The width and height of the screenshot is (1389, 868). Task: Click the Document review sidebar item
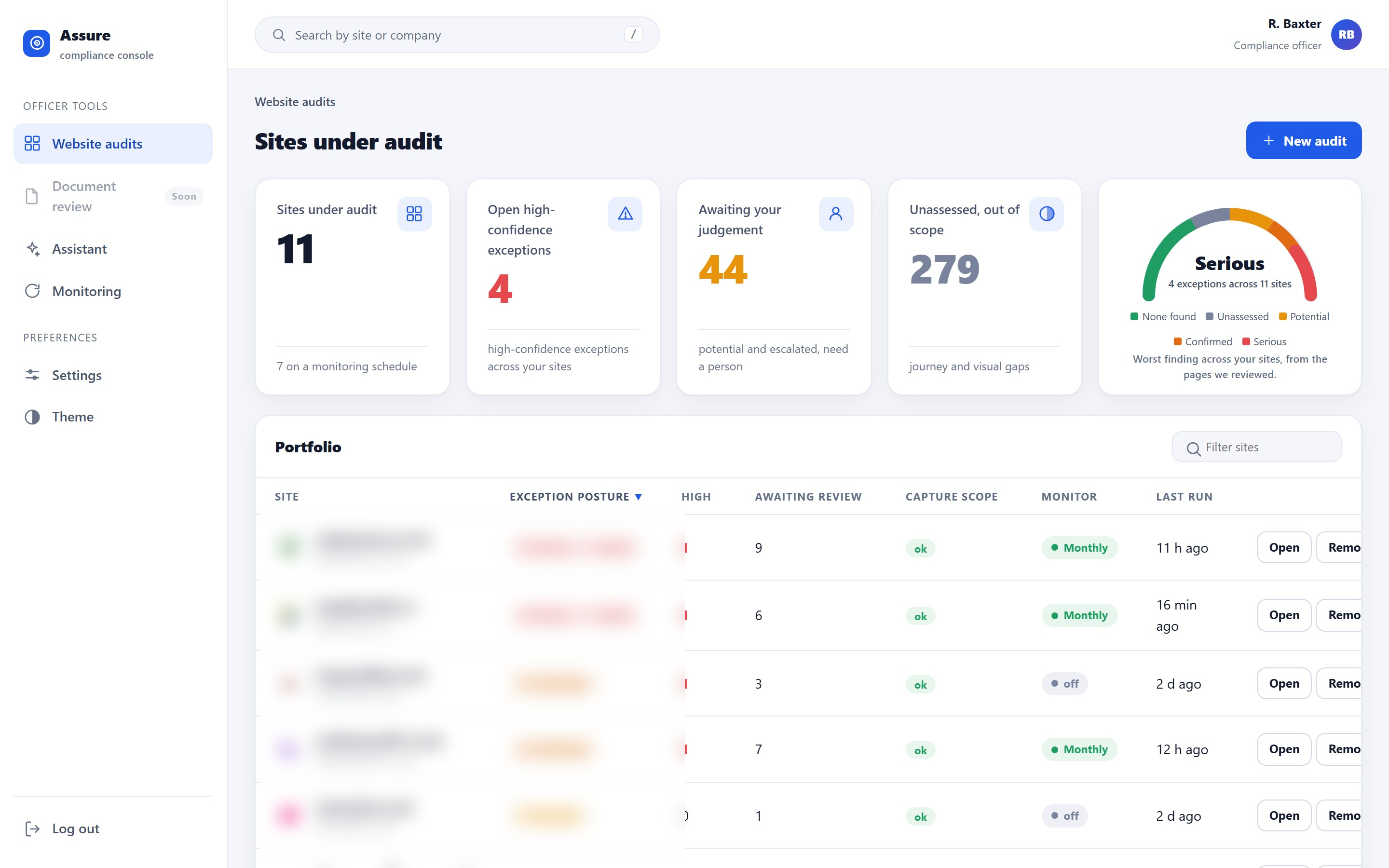pos(113,196)
